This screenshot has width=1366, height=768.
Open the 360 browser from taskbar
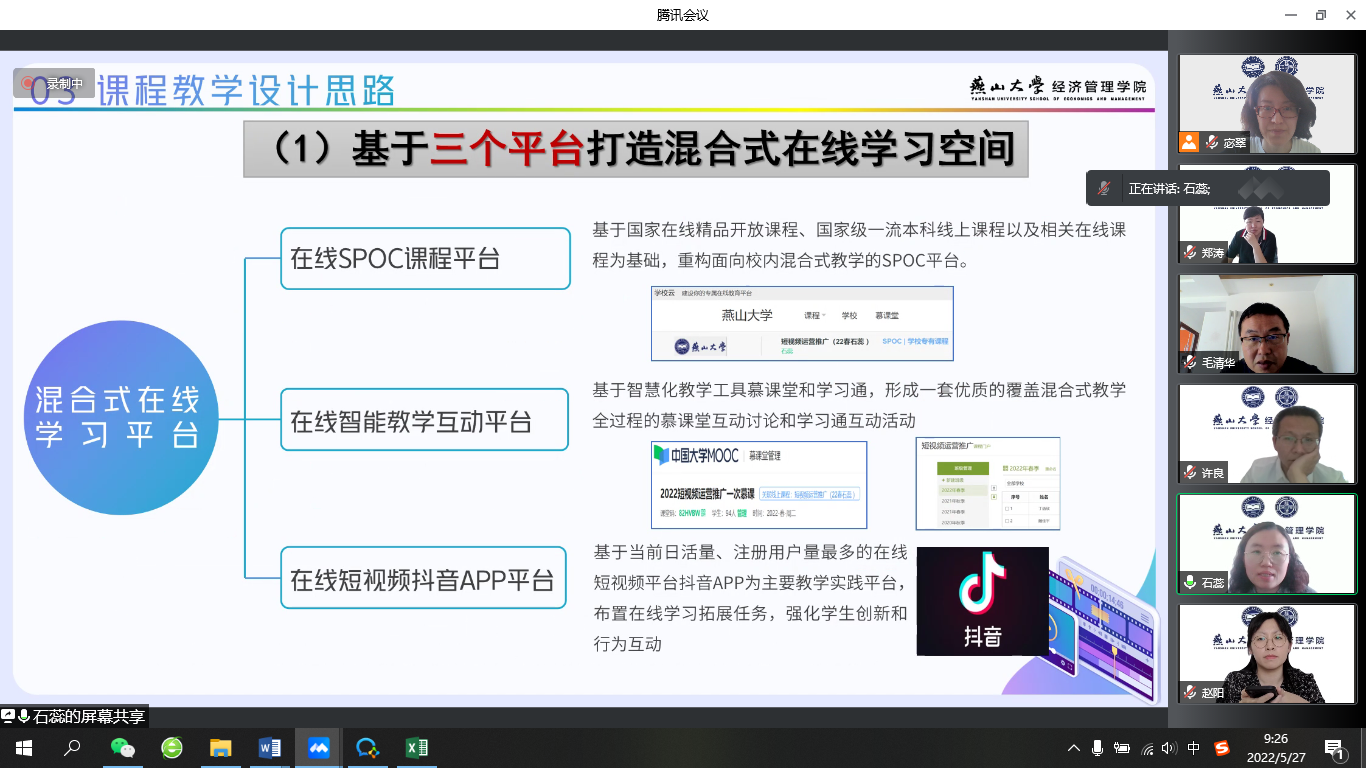[x=172, y=748]
